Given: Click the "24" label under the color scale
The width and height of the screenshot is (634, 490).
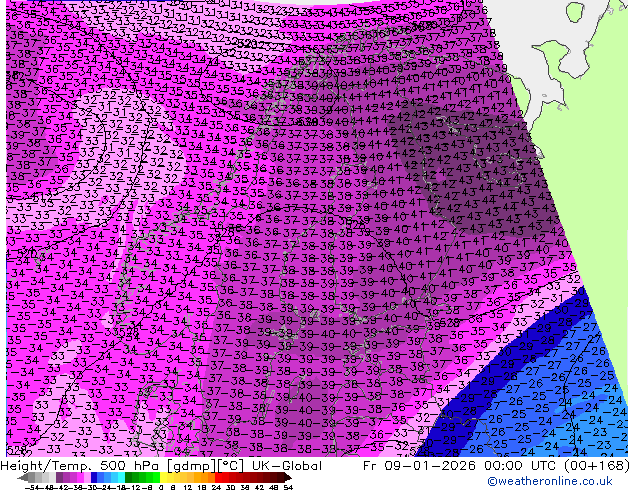Looking at the screenshot, I should tap(216, 487).
